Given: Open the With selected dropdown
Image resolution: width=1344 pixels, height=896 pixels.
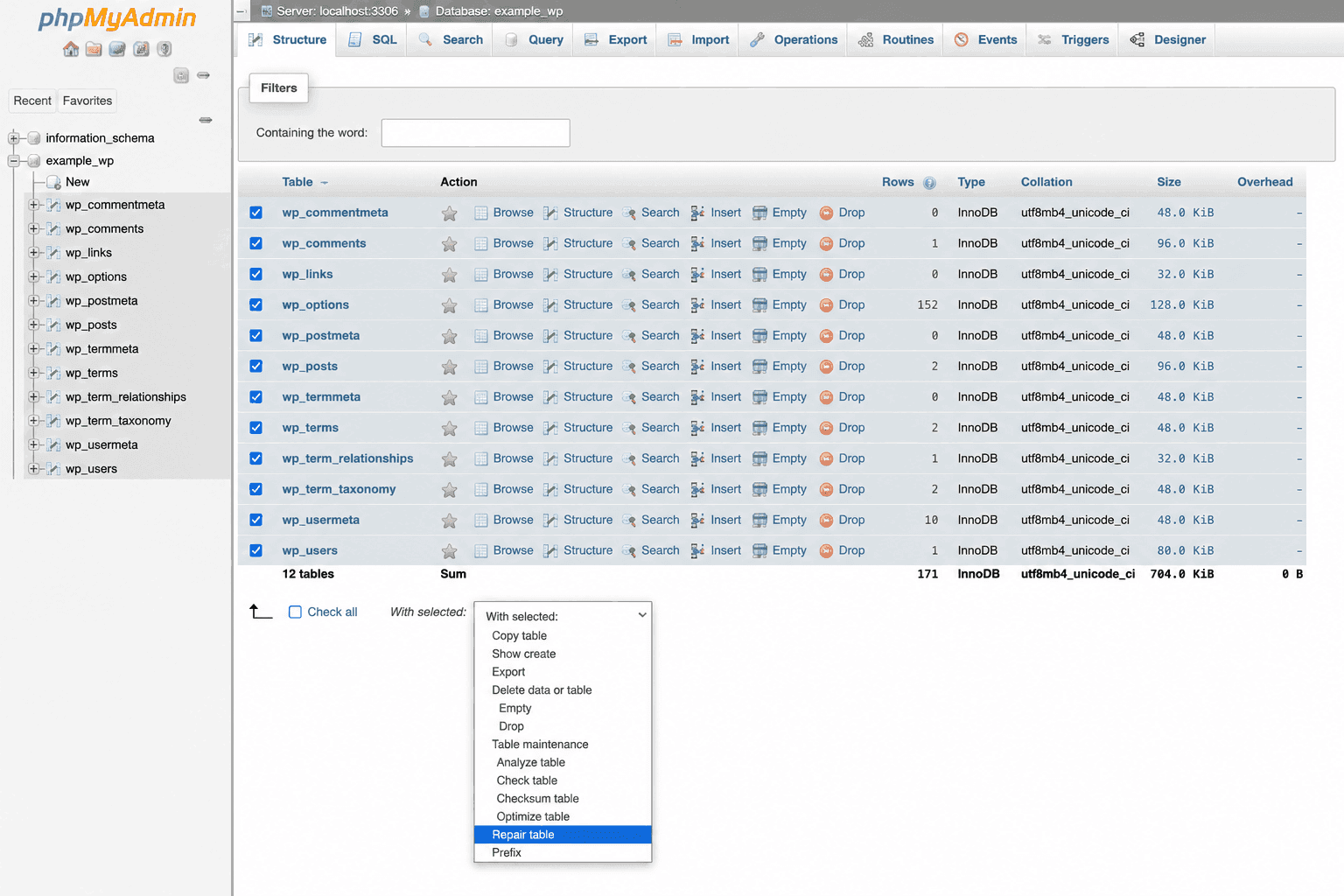Looking at the screenshot, I should pyautogui.click(x=563, y=616).
